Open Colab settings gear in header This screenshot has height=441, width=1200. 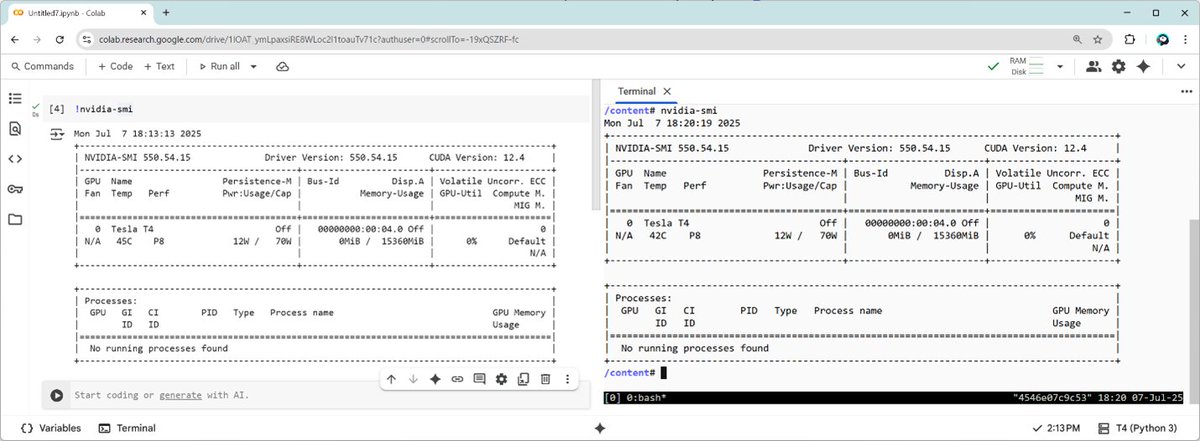[1118, 66]
